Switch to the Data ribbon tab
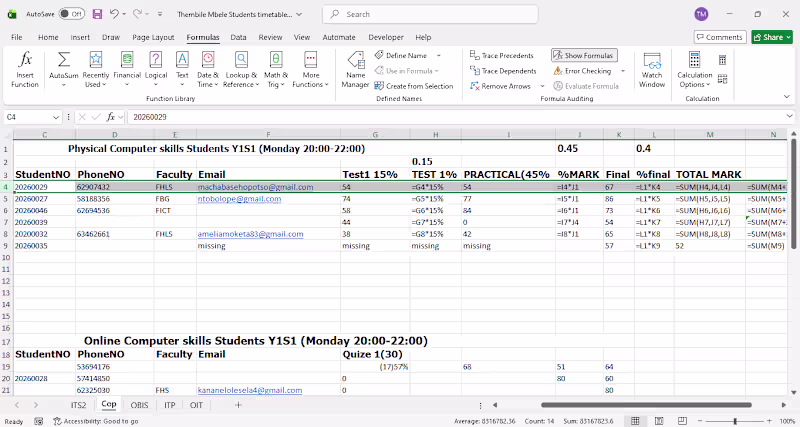800x427 pixels. point(238,37)
